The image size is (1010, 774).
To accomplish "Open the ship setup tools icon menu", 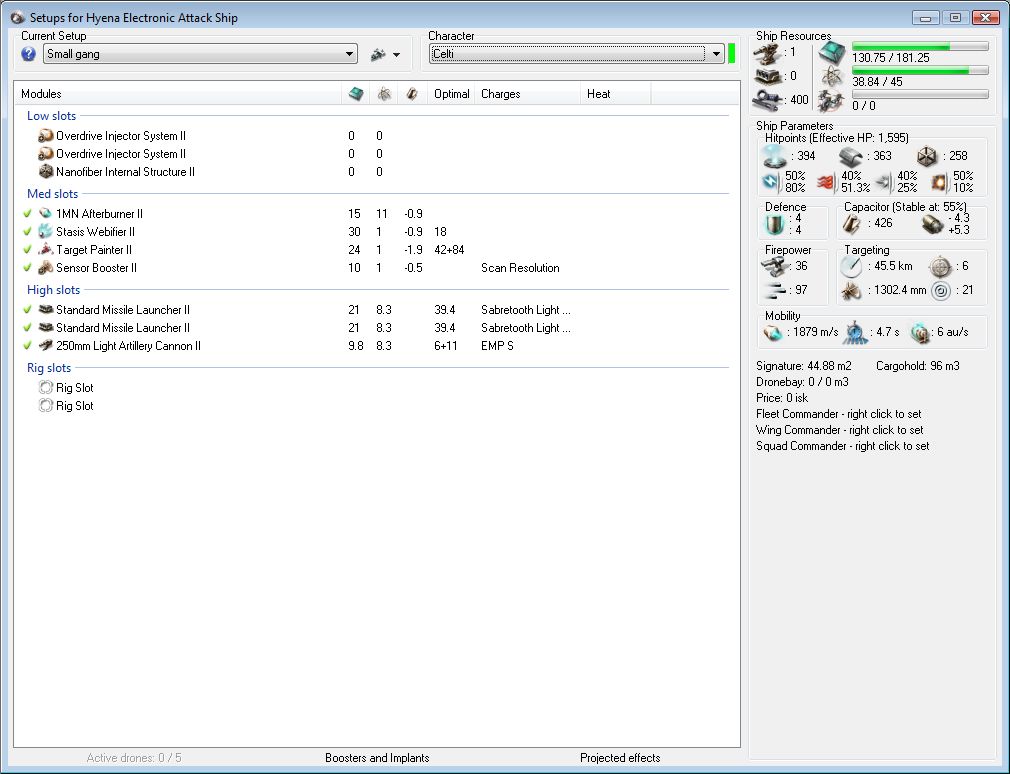I will click(378, 55).
